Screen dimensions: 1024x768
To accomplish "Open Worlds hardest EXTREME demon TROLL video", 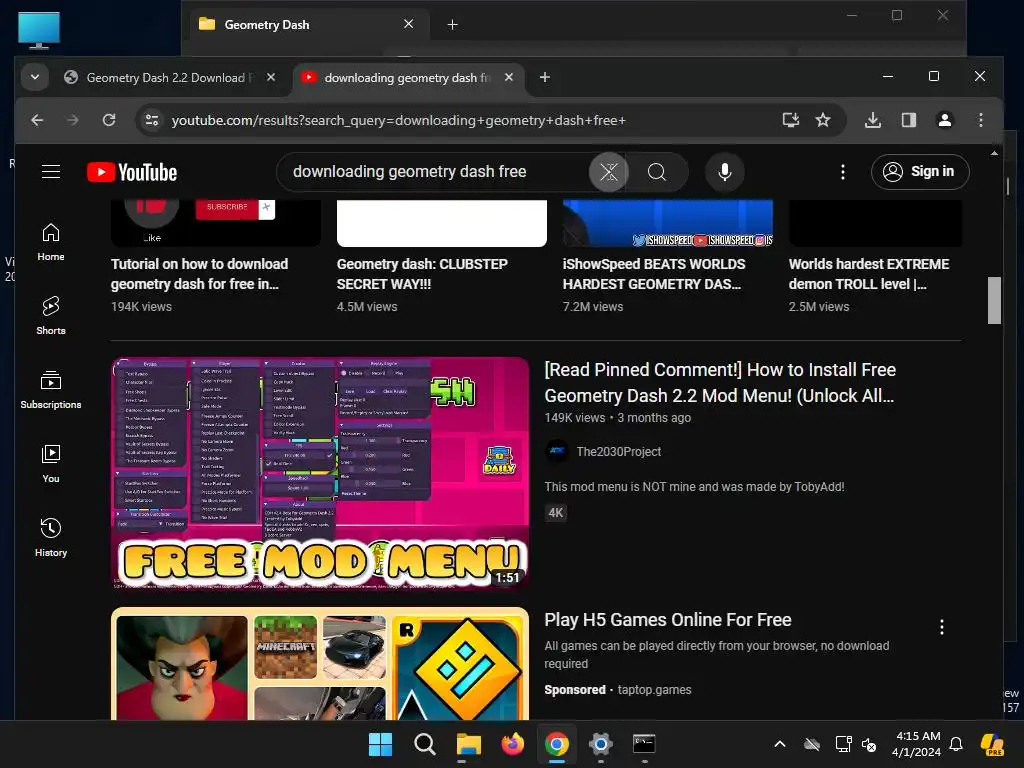I will [869, 274].
